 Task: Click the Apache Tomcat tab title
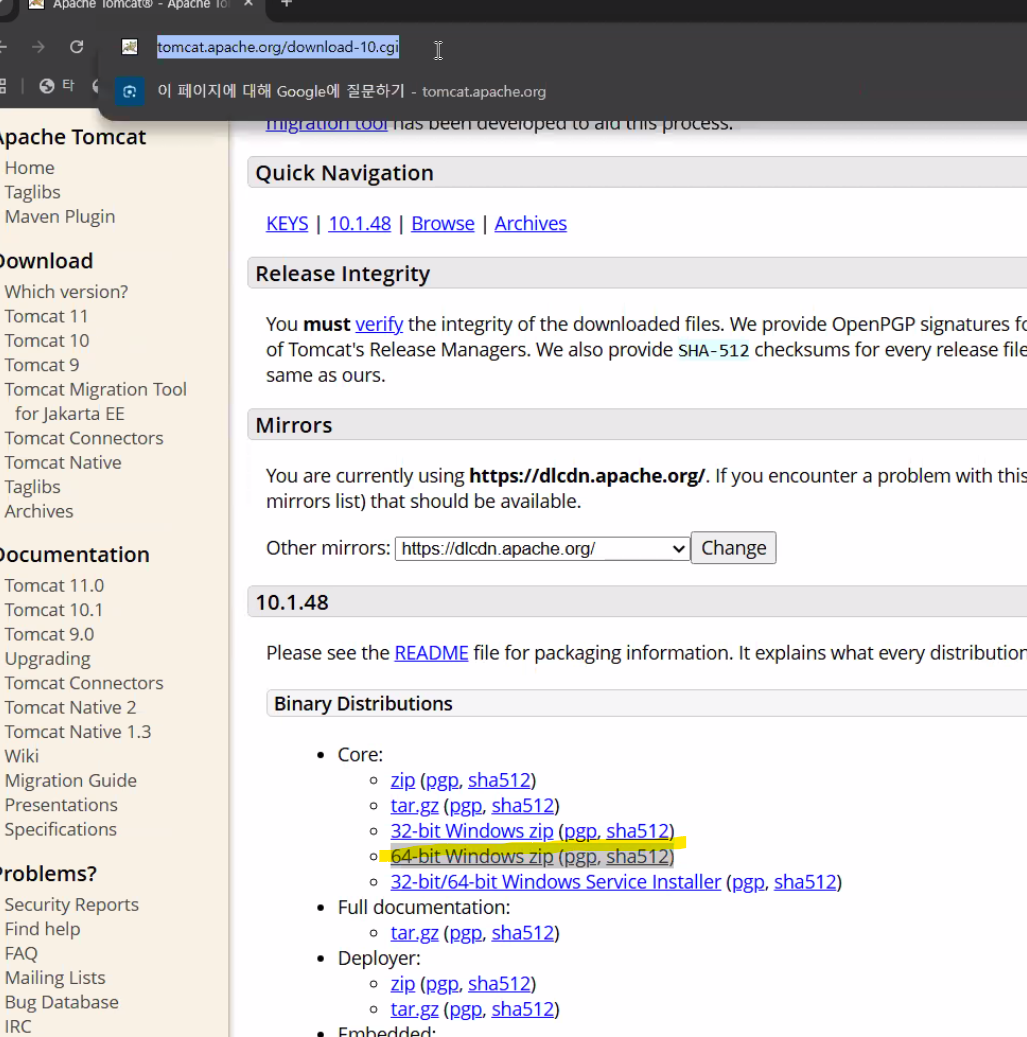(140, 5)
